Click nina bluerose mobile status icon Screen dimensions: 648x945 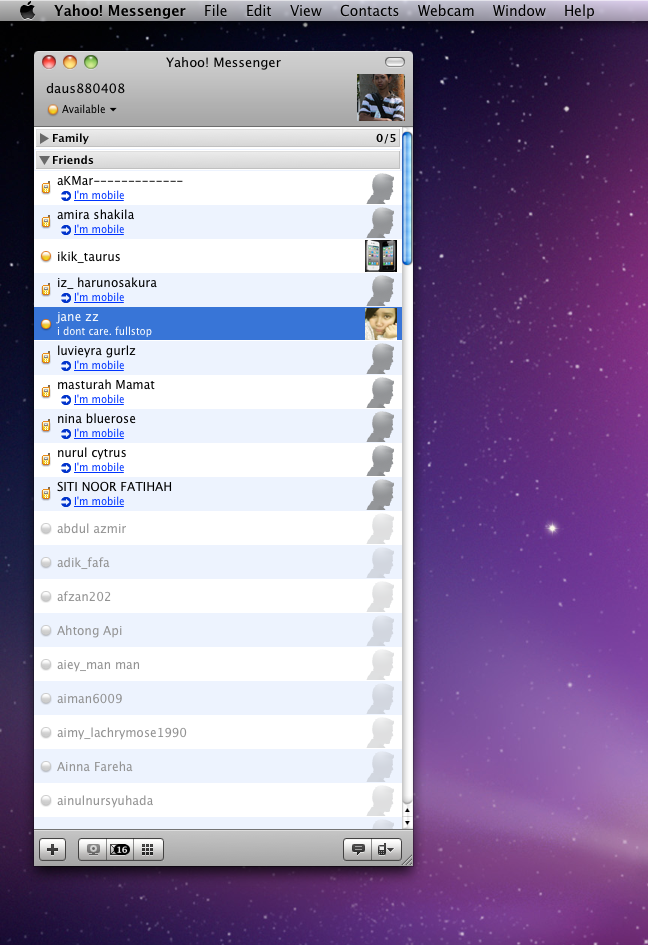pyautogui.click(x=46, y=426)
